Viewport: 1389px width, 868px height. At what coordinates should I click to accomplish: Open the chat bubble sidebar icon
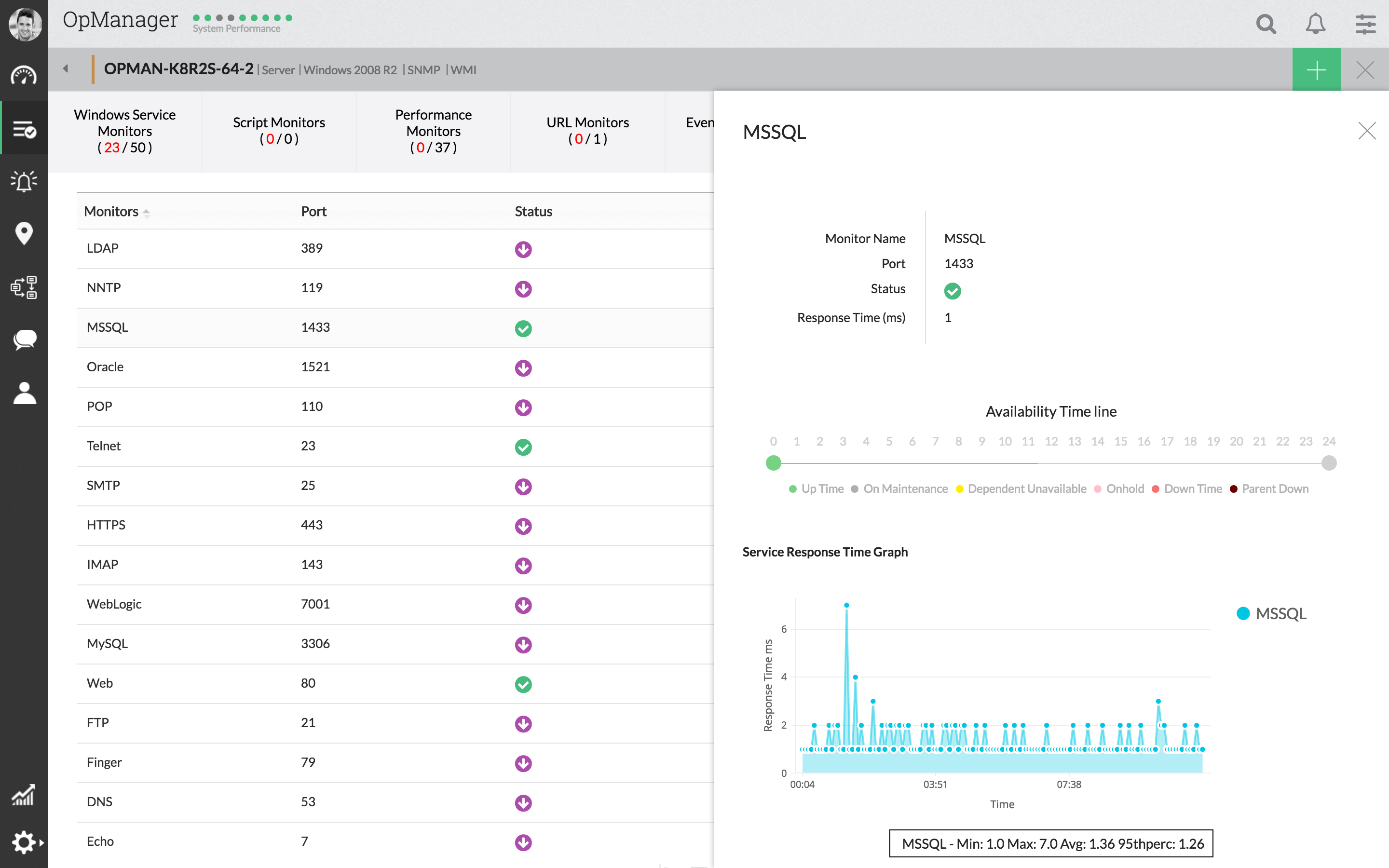(24, 340)
